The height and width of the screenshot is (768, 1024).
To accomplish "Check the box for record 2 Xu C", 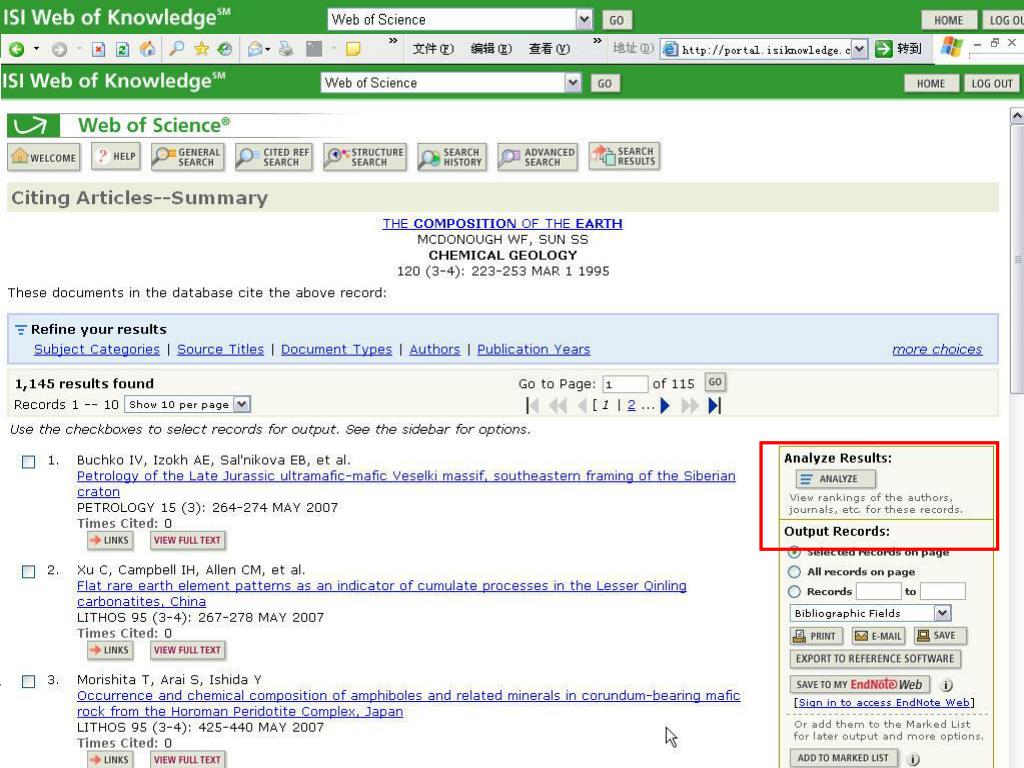I will pyautogui.click(x=29, y=571).
